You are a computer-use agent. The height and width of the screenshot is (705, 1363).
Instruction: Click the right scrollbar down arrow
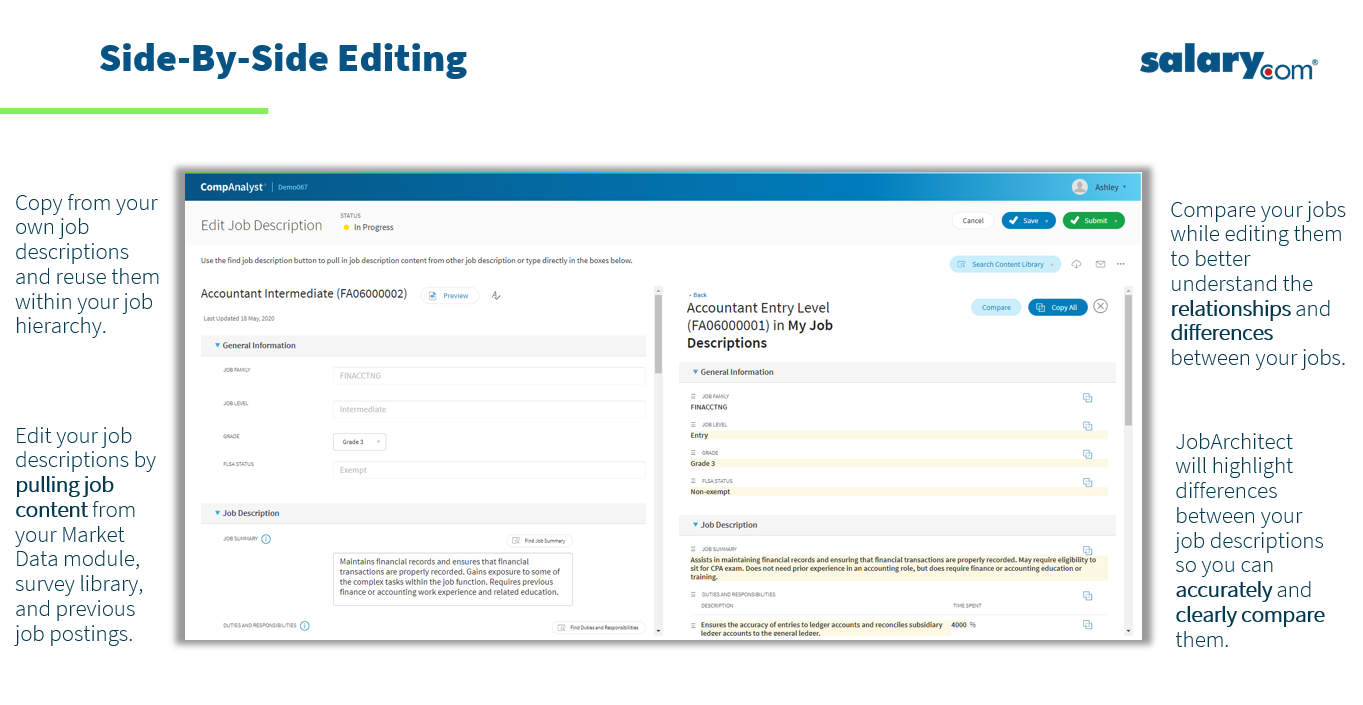click(1129, 632)
